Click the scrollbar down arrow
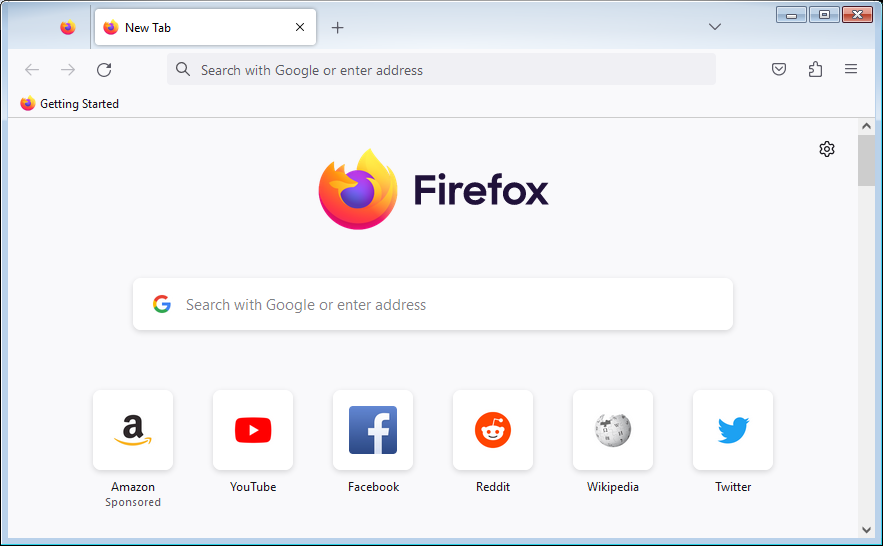The width and height of the screenshot is (883, 546). 866,530
